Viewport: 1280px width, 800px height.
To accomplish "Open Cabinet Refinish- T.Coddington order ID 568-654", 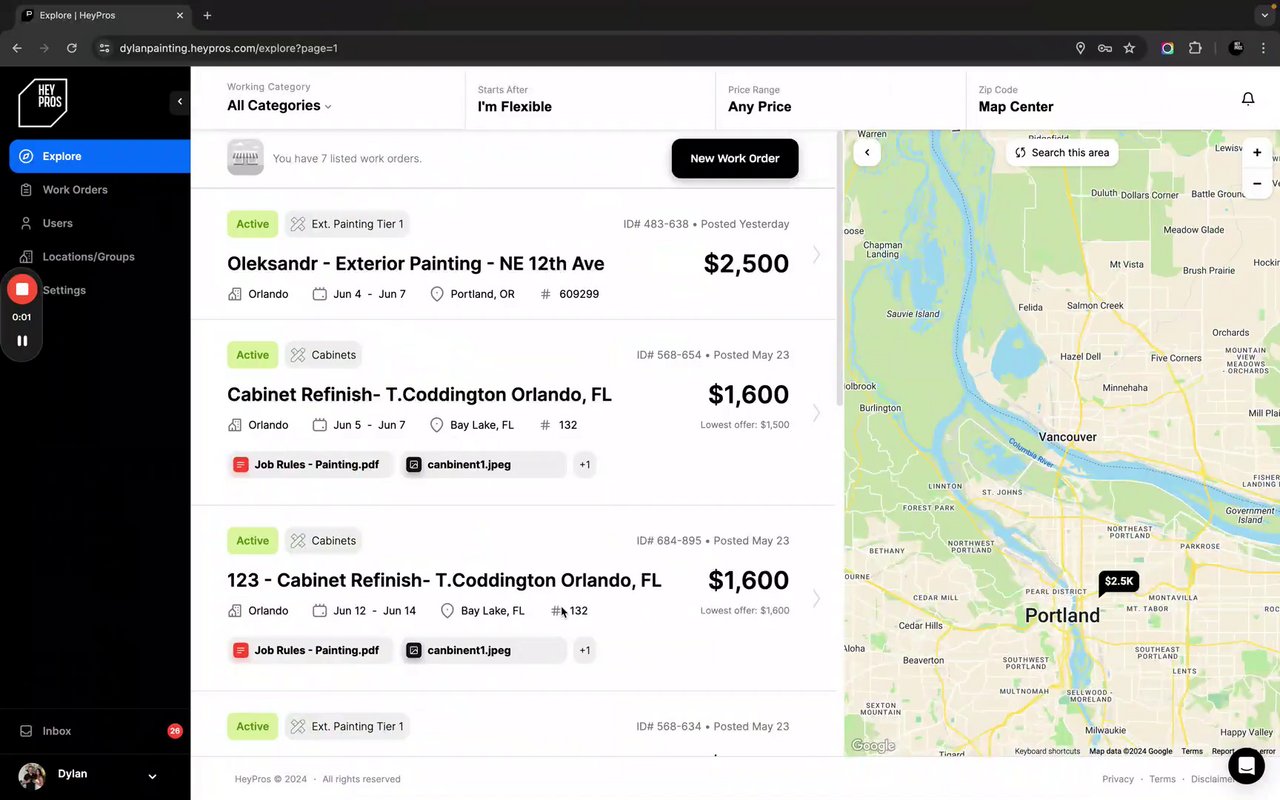I will [419, 395].
